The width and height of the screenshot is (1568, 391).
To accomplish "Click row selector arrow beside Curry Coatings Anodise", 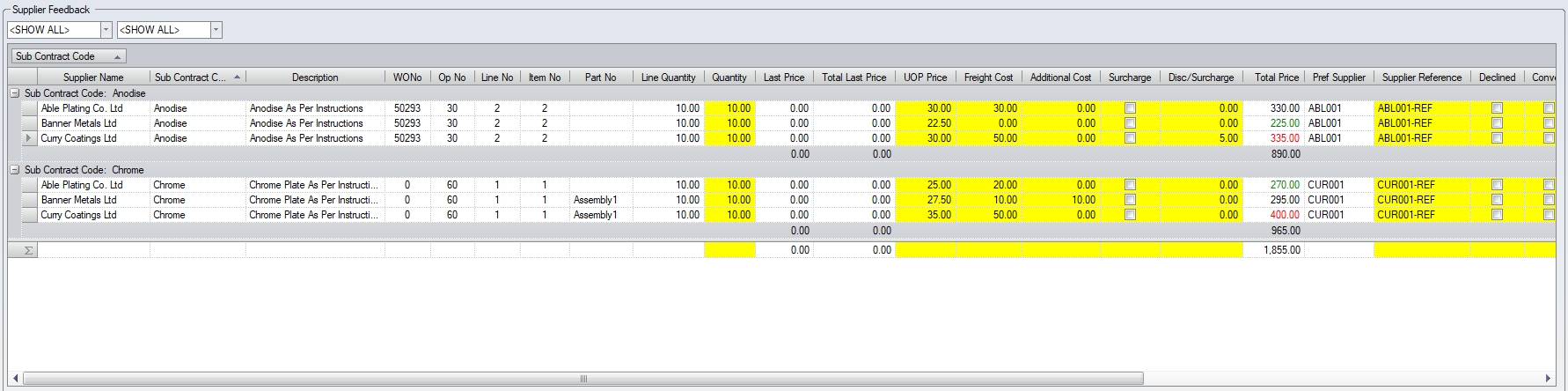I will click(28, 138).
